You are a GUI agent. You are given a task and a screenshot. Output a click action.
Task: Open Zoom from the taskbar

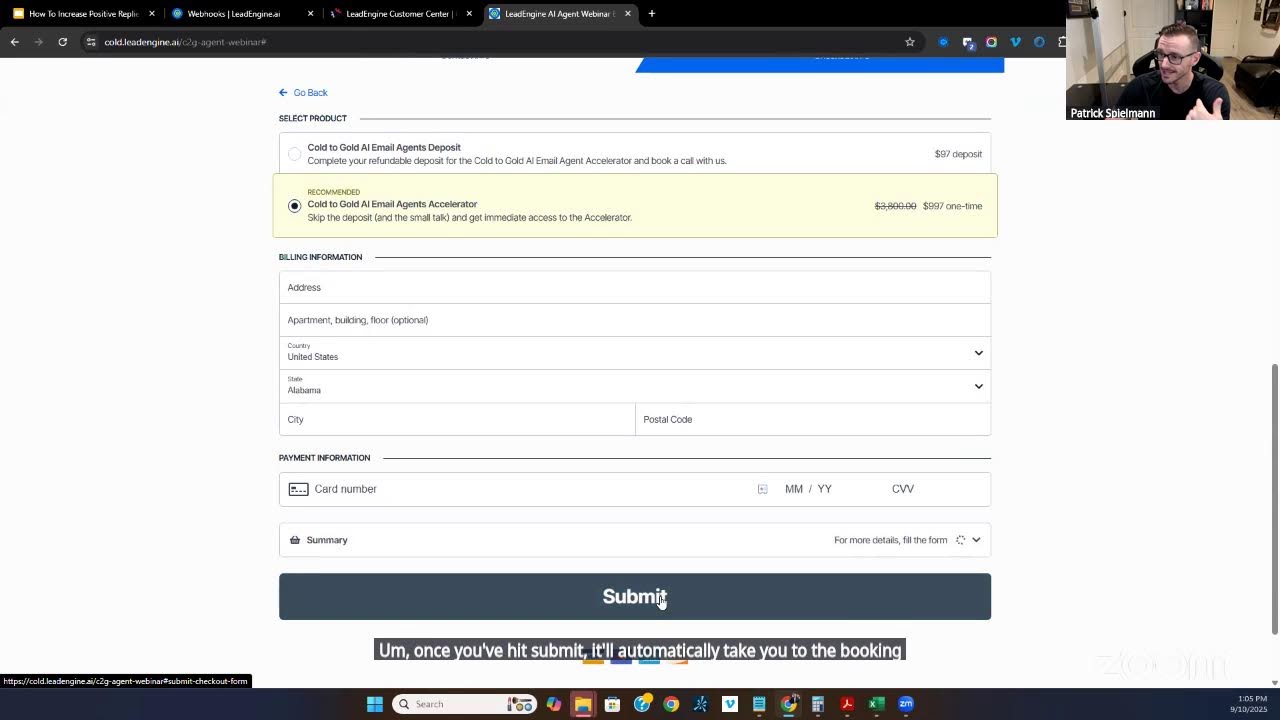coord(906,704)
